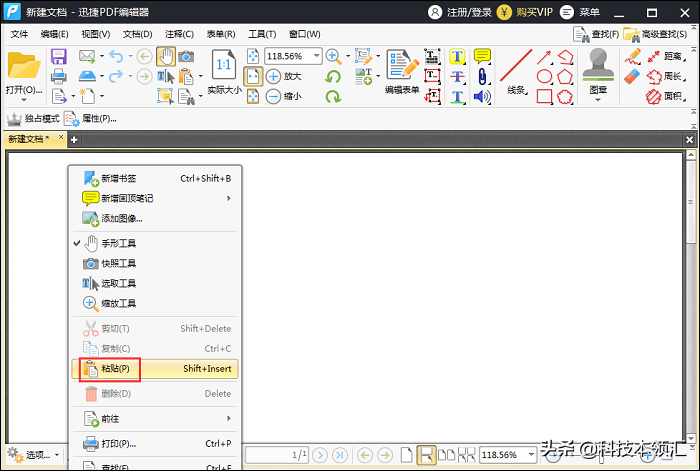The height and width of the screenshot is (471, 700).
Task: Add a new tab with plus button
Action: click(74, 140)
